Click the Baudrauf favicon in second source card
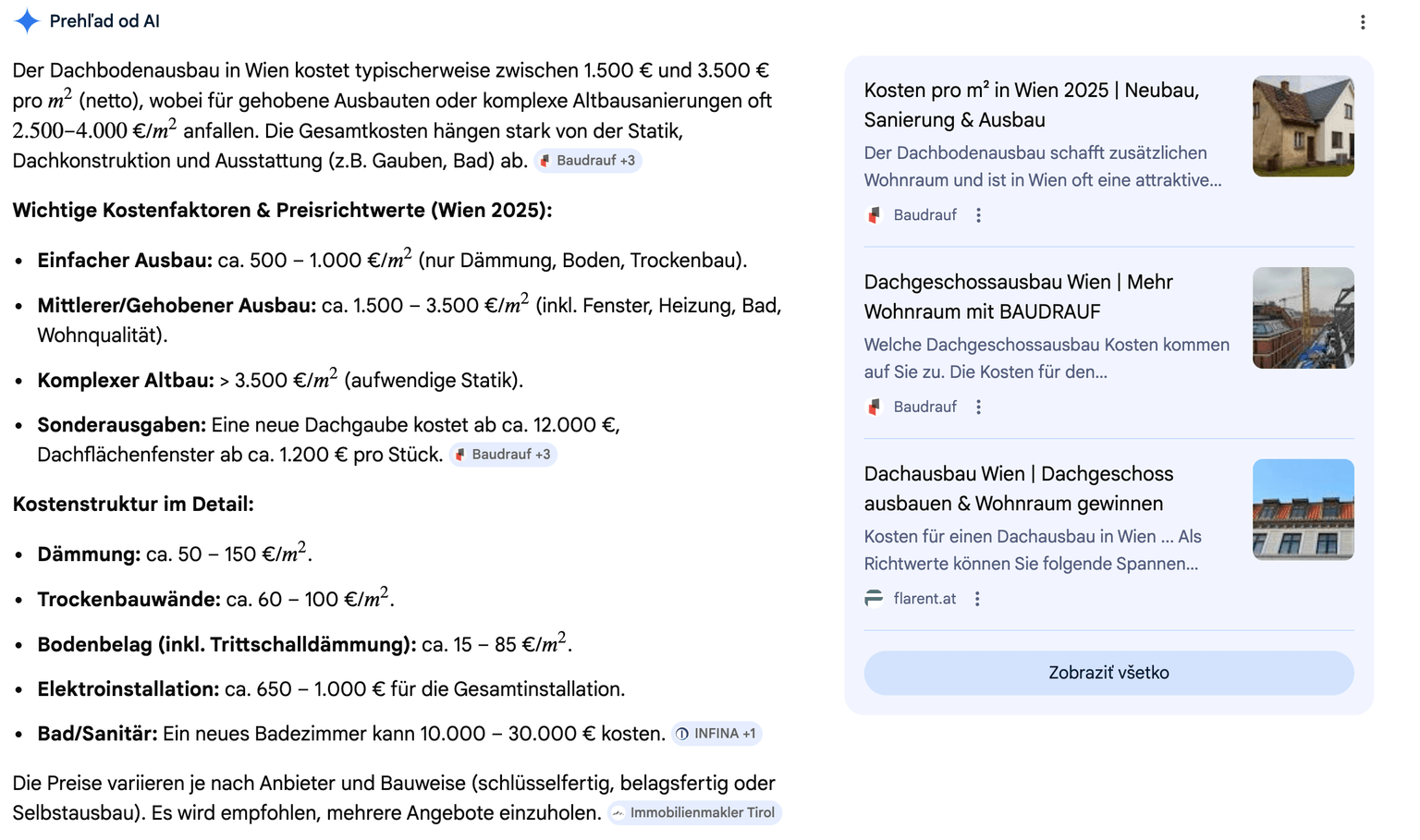This screenshot has width=1420, height=840. click(x=874, y=408)
